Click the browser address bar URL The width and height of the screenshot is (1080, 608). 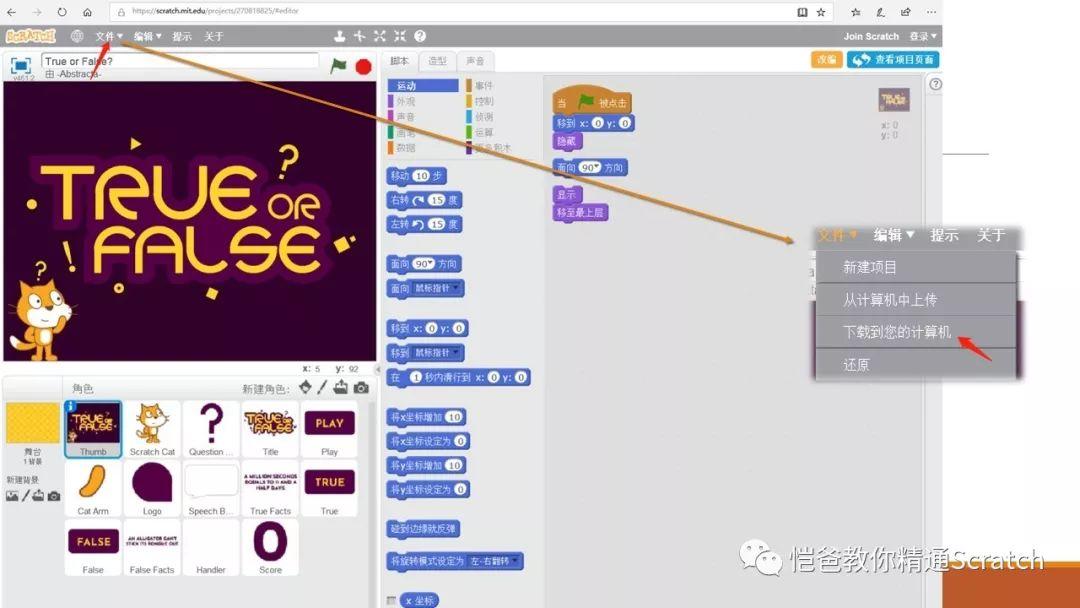click(x=215, y=12)
